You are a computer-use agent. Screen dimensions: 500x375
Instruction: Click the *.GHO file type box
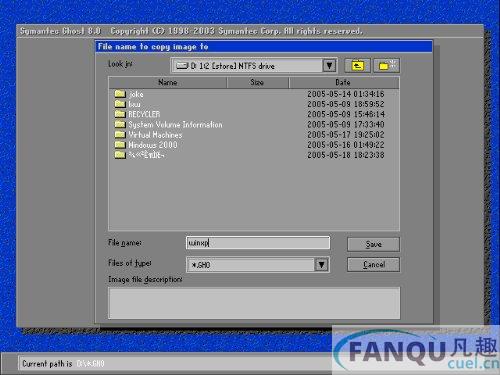point(258,265)
